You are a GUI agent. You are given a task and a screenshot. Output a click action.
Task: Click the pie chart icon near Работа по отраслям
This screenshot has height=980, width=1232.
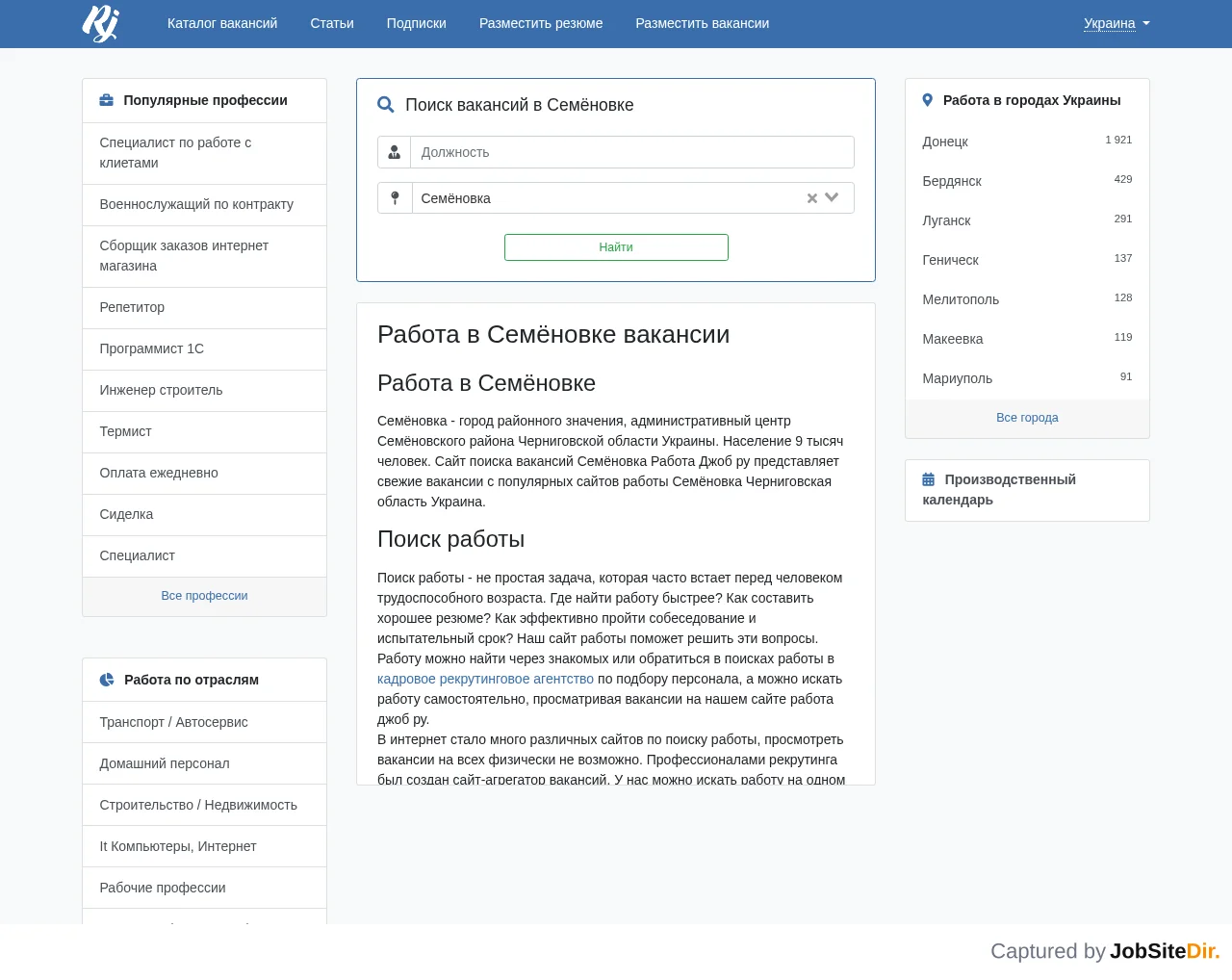click(x=107, y=680)
